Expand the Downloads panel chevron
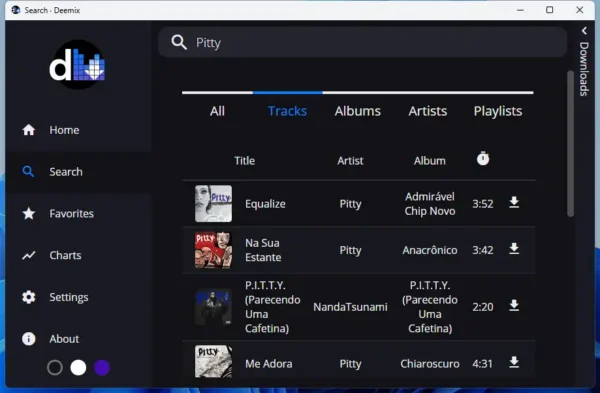The image size is (600, 393). pyautogui.click(x=584, y=31)
